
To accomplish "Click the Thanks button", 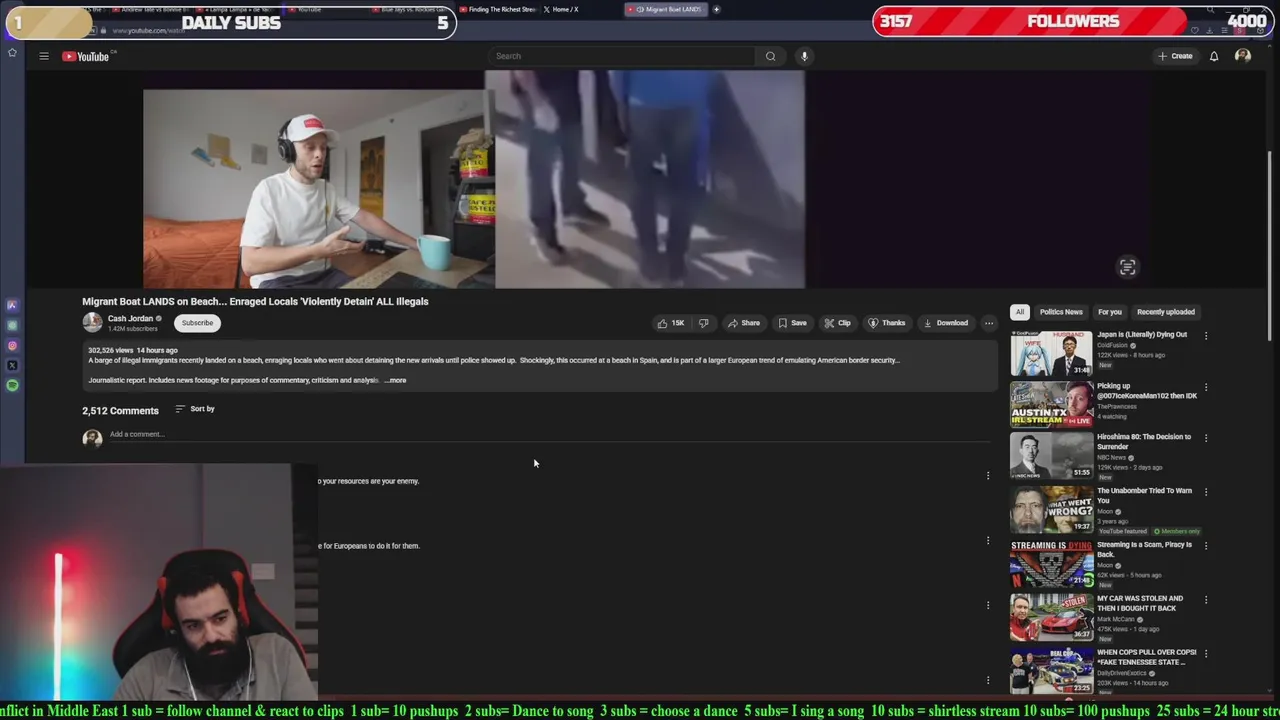I will coord(887,323).
